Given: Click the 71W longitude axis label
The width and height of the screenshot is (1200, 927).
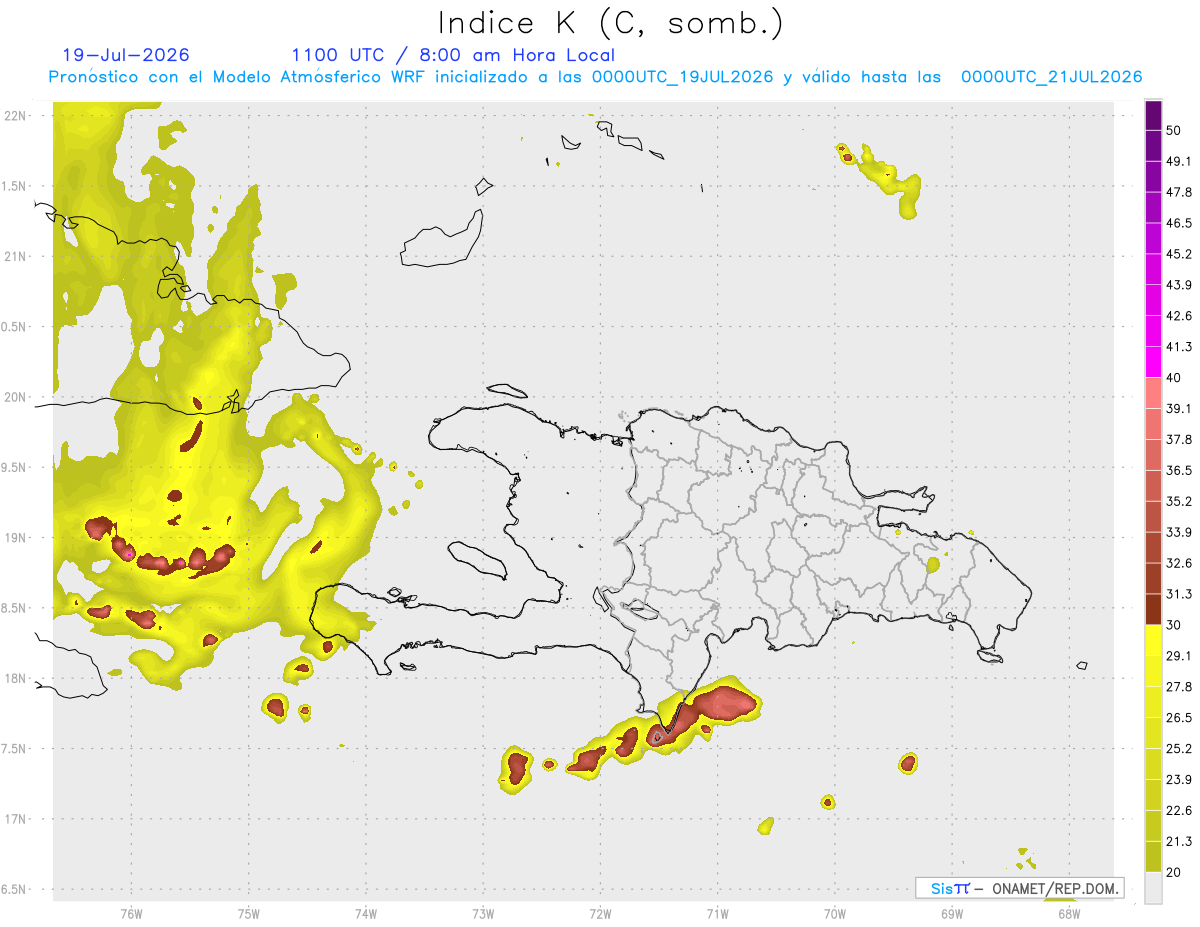Looking at the screenshot, I should [x=717, y=914].
